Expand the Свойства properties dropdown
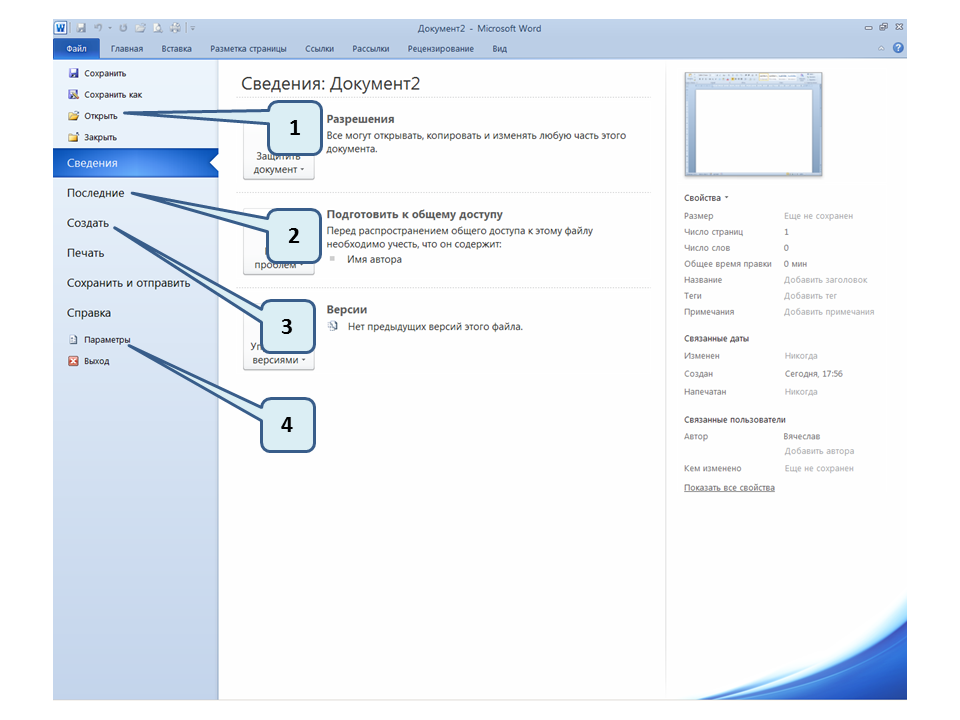The image size is (960, 720). 706,198
